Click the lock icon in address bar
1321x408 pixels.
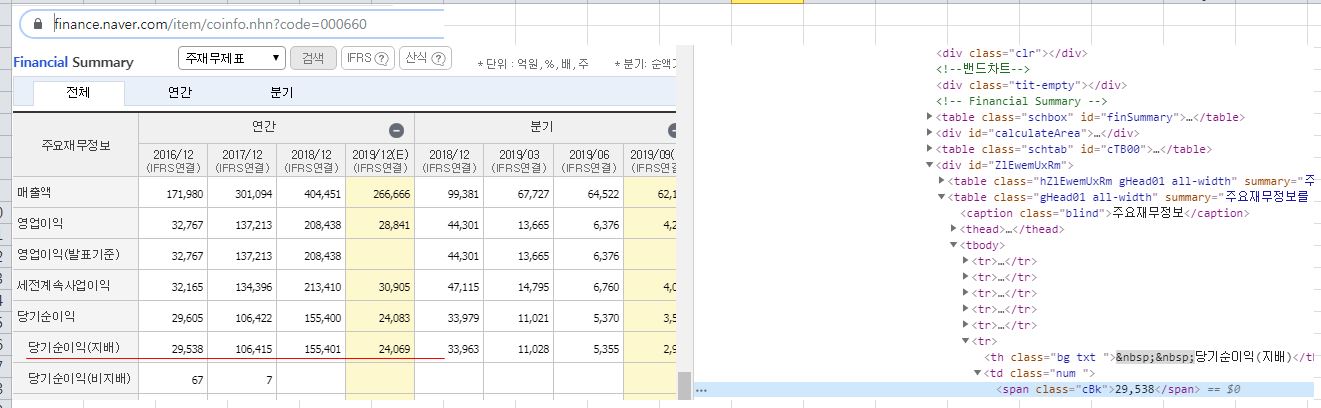point(39,24)
